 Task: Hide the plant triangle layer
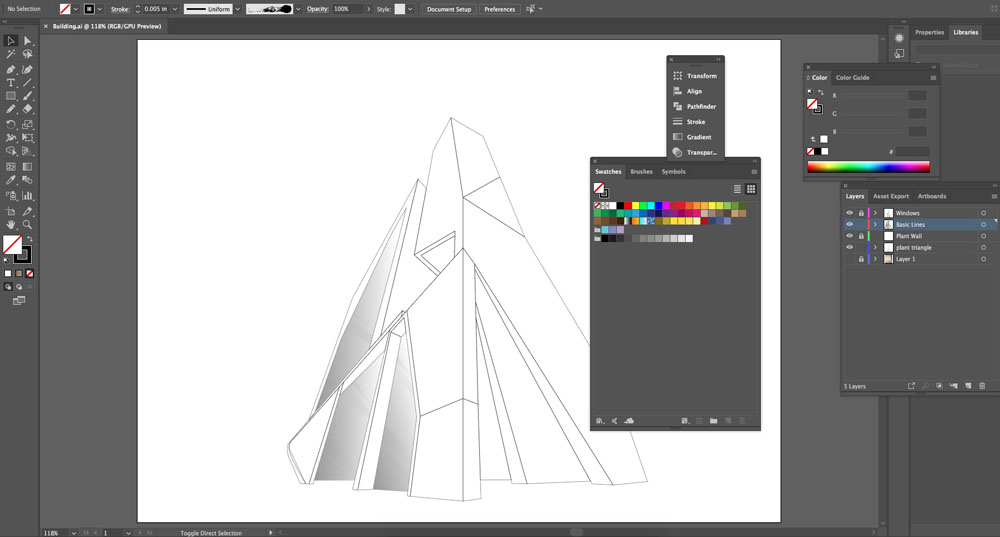coord(849,247)
